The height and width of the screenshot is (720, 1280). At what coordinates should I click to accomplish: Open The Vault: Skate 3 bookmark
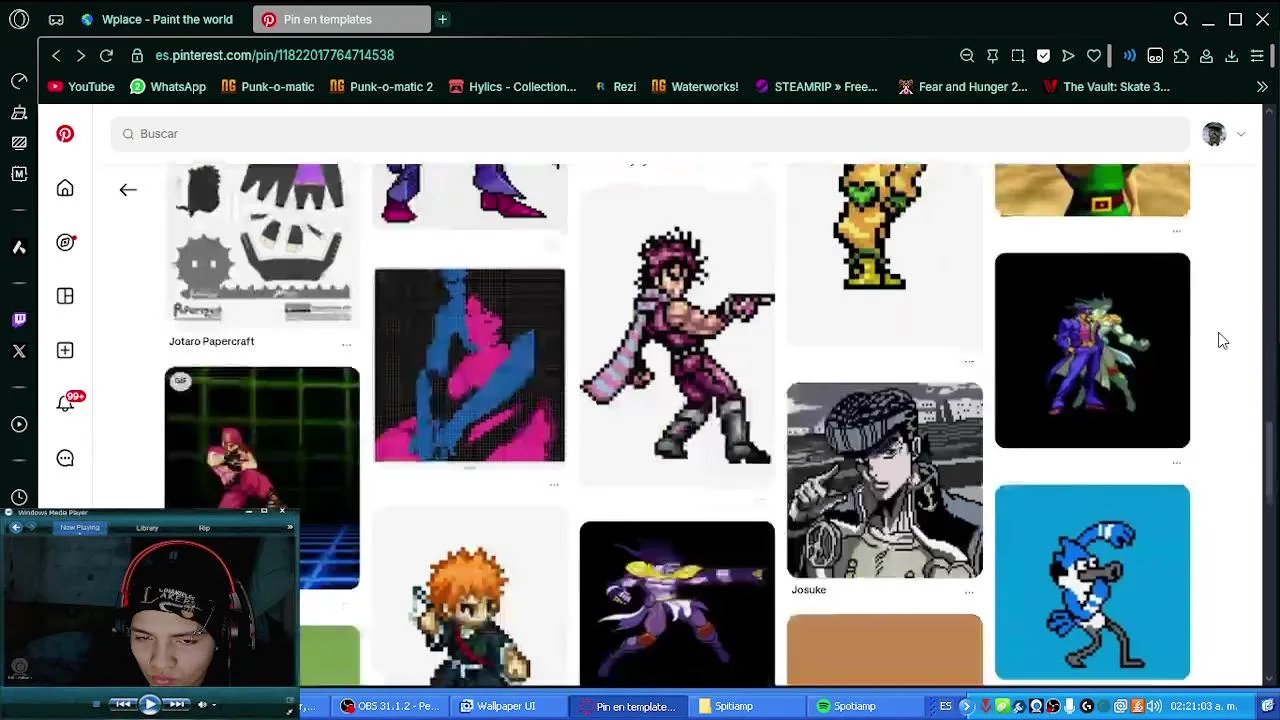[x=1106, y=87]
